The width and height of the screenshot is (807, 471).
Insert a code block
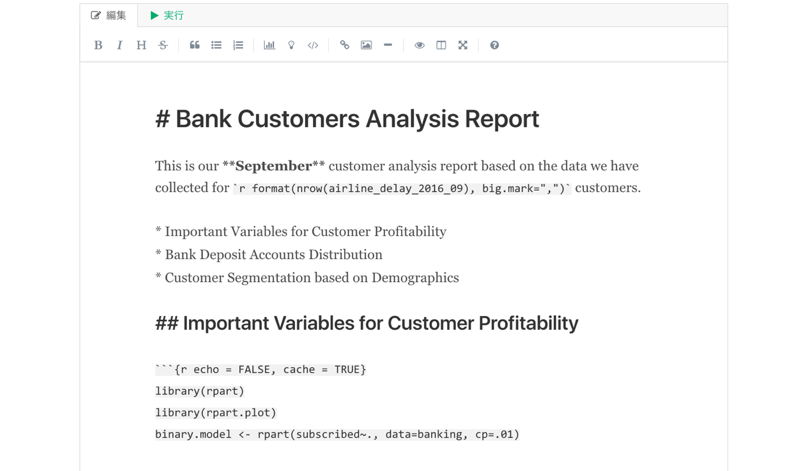(313, 45)
